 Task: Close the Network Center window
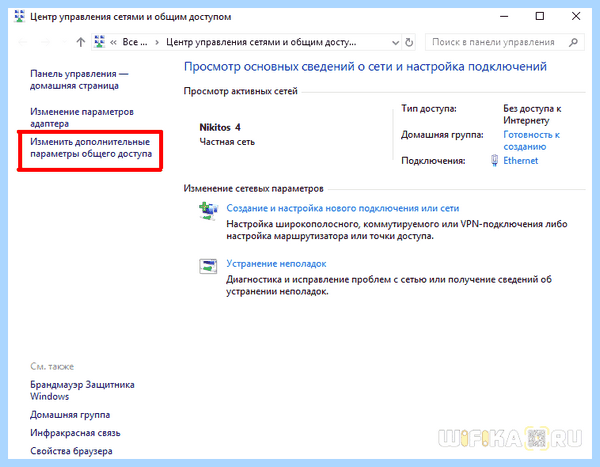click(576, 16)
